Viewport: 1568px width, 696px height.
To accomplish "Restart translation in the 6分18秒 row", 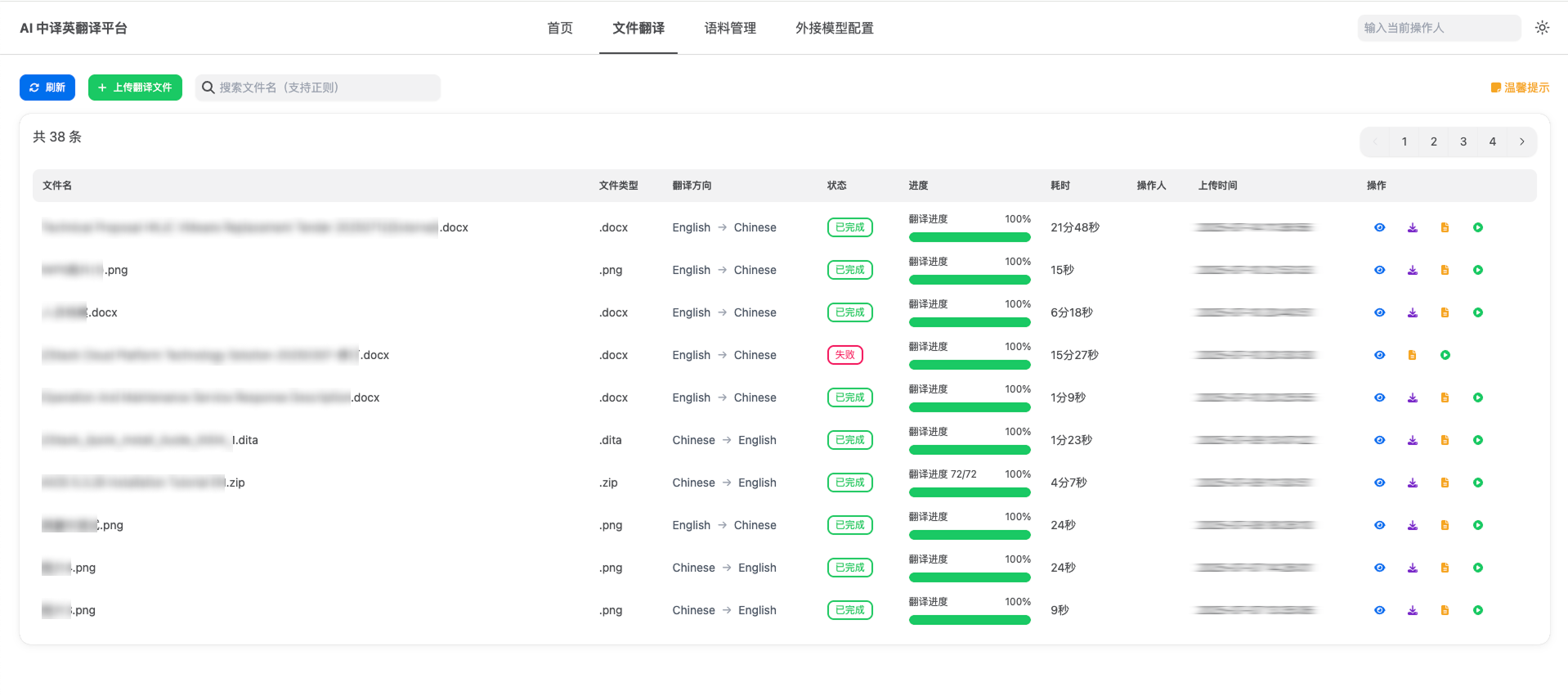I will 1477,312.
